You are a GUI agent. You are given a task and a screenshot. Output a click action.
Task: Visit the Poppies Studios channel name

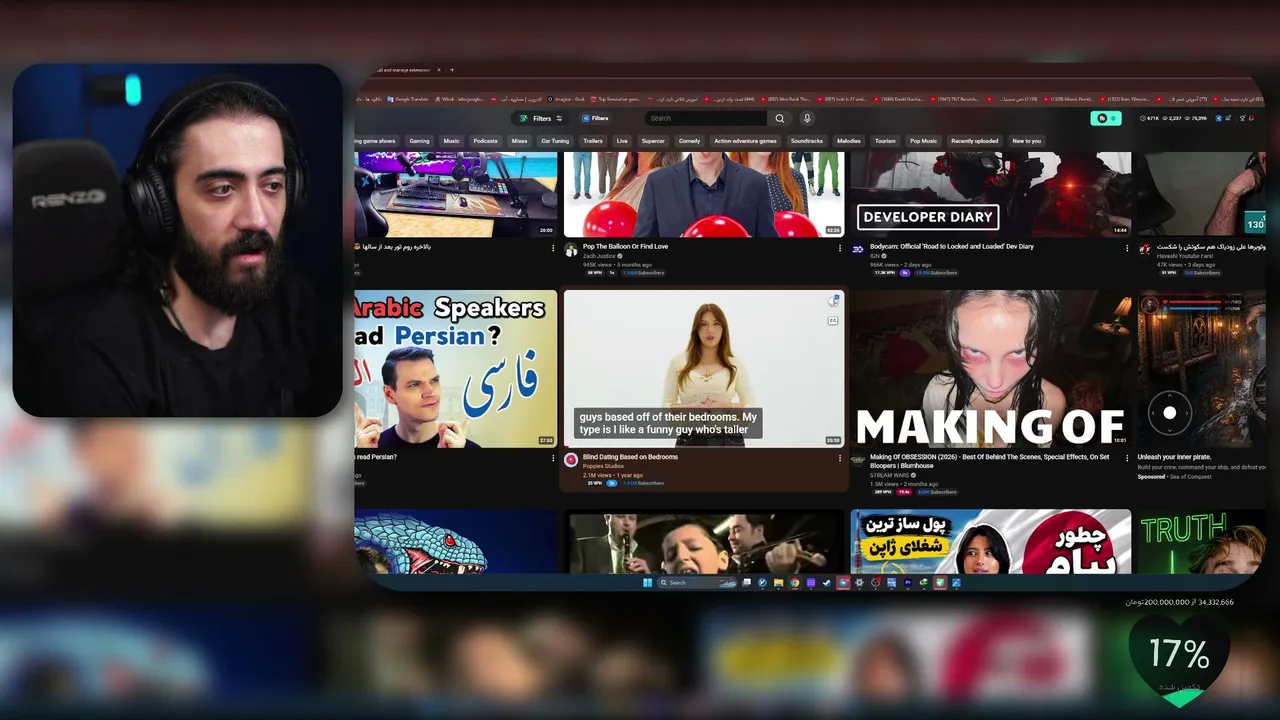(x=603, y=466)
